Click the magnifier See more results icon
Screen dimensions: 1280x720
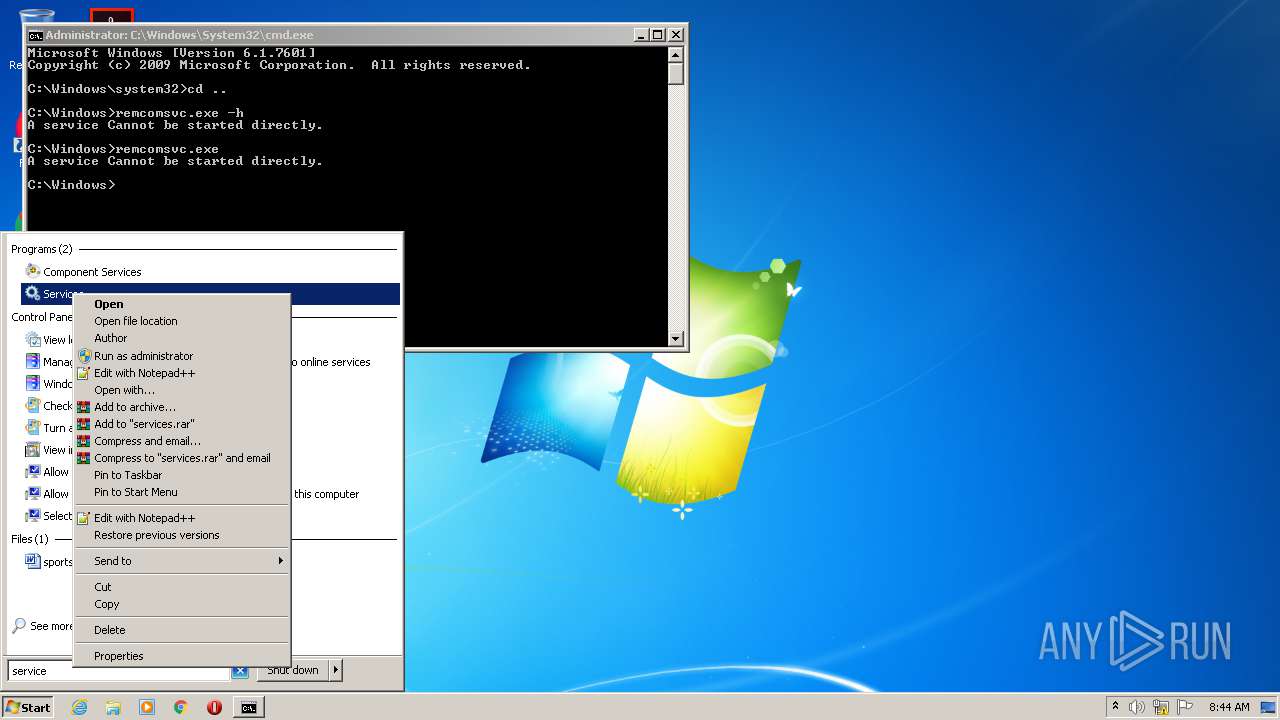19,626
